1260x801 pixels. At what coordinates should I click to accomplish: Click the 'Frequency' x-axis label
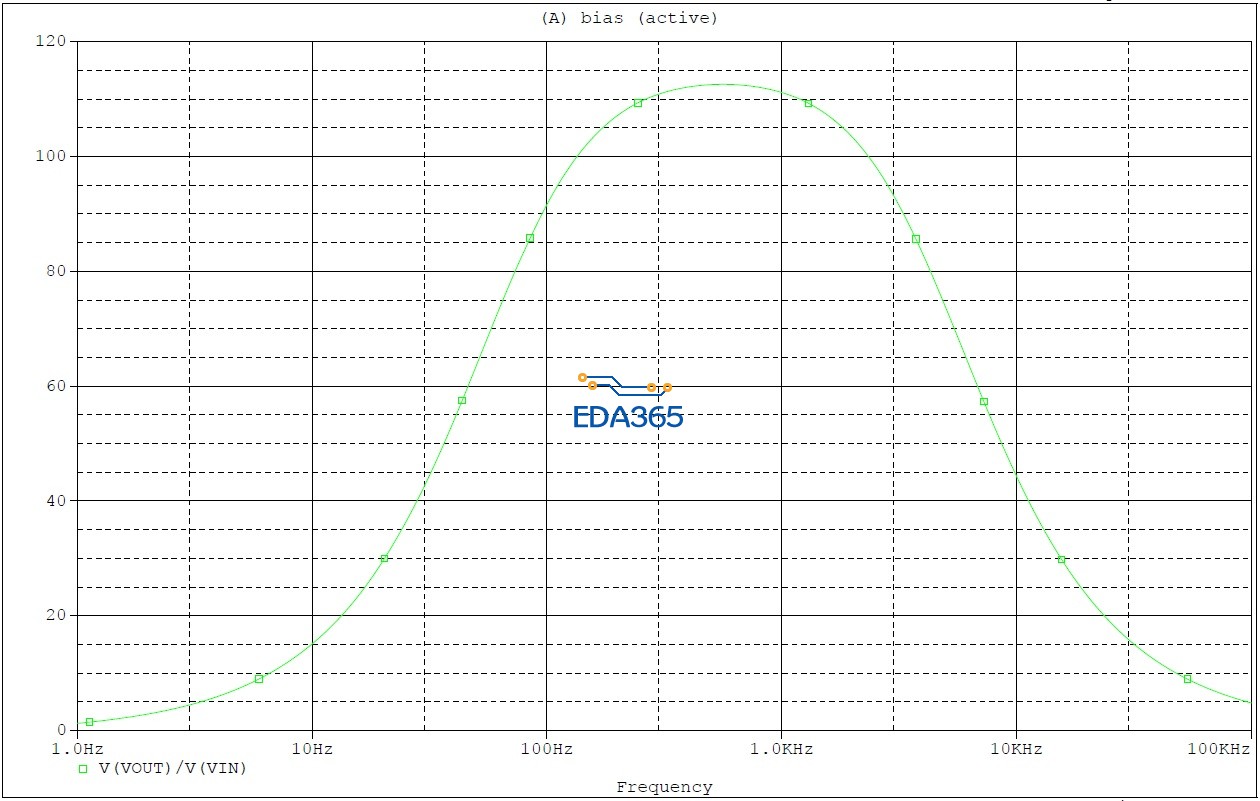point(664,787)
